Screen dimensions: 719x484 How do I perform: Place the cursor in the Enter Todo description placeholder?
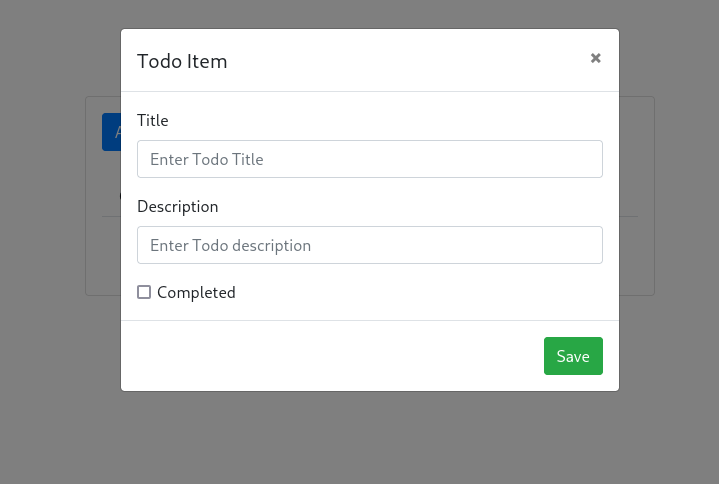point(231,246)
